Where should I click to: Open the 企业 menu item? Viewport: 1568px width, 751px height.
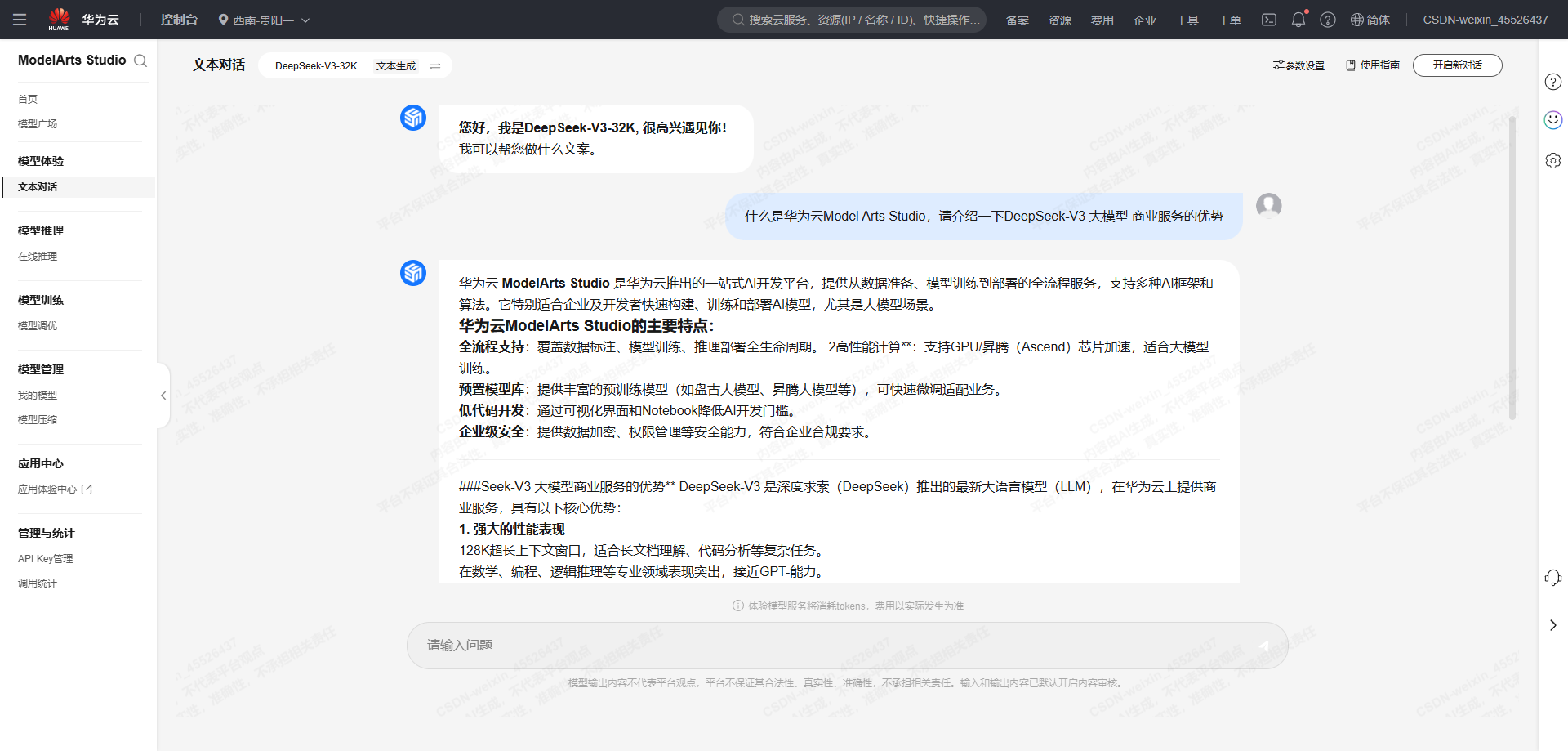1144,20
